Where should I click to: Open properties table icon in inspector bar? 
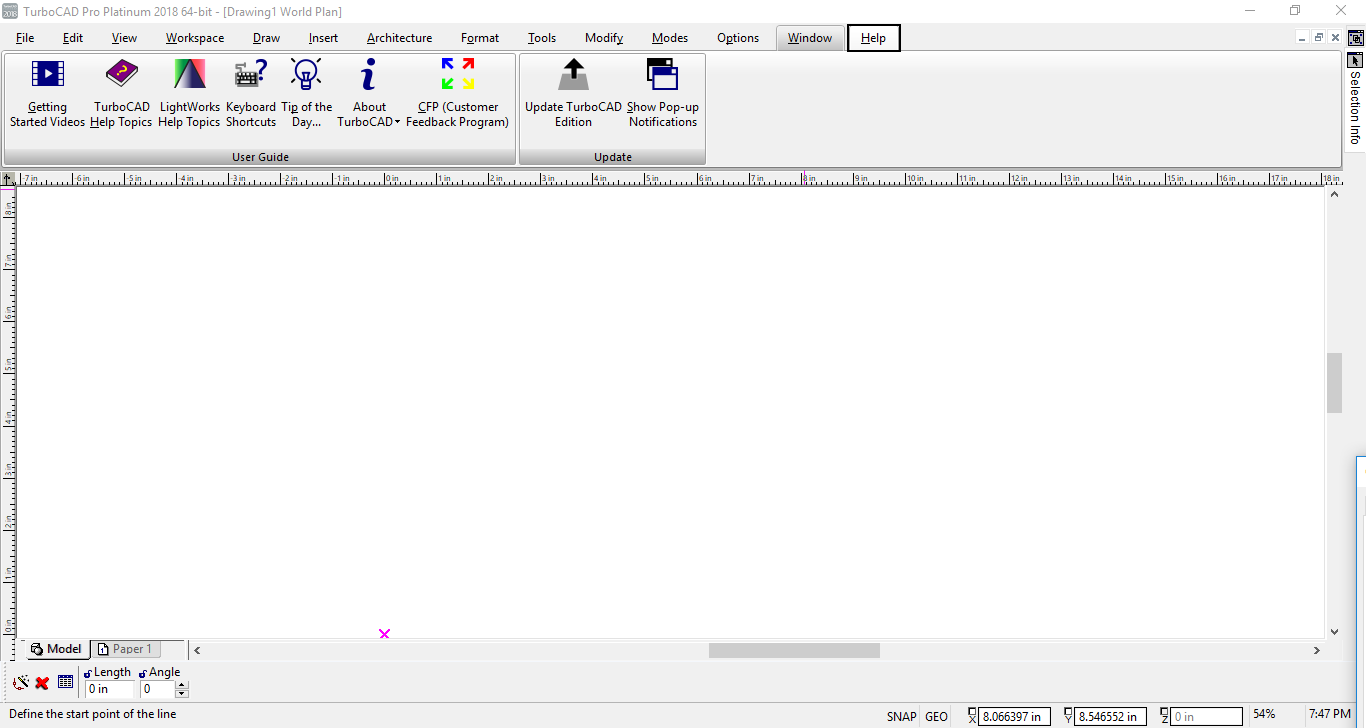(65, 682)
